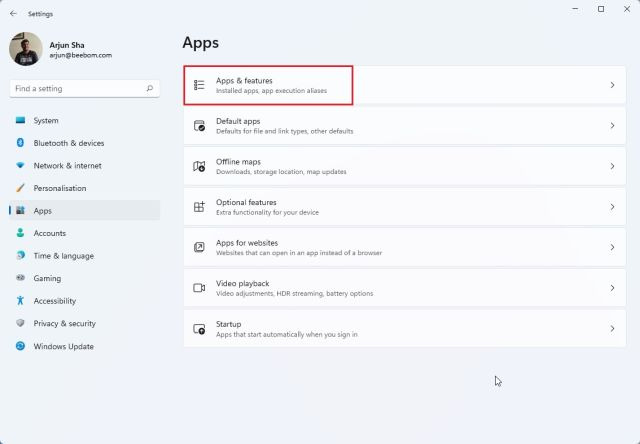Click the Optional features grid icon
This screenshot has height=444, width=640.
[199, 206]
